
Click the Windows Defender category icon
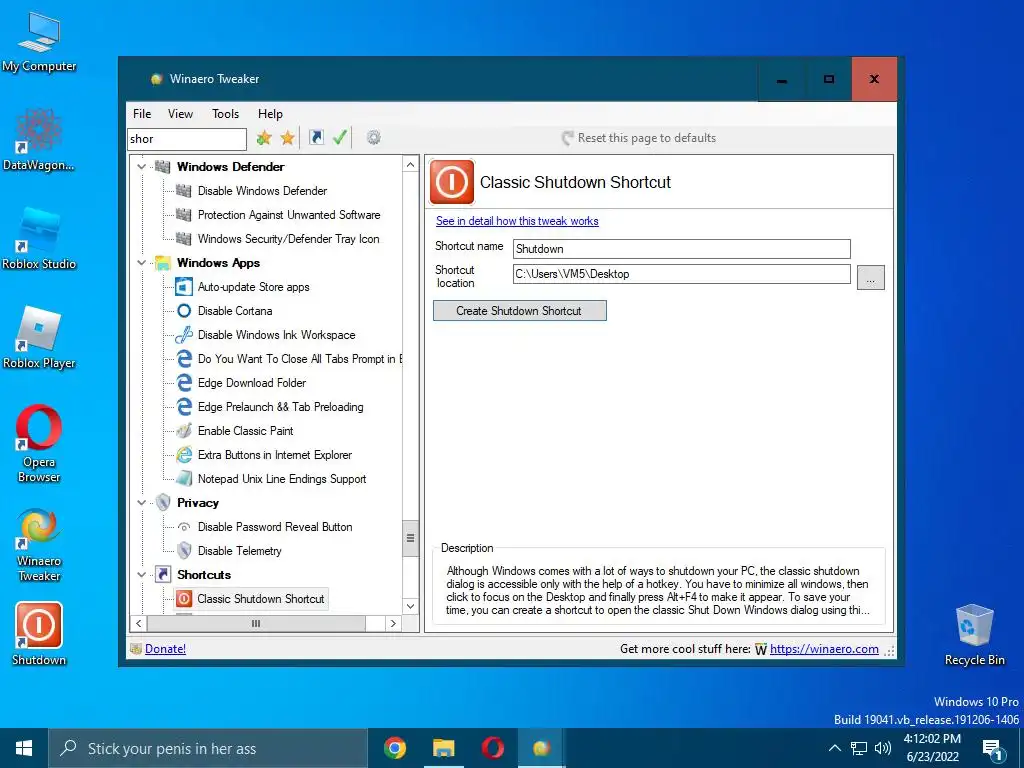tap(163, 167)
